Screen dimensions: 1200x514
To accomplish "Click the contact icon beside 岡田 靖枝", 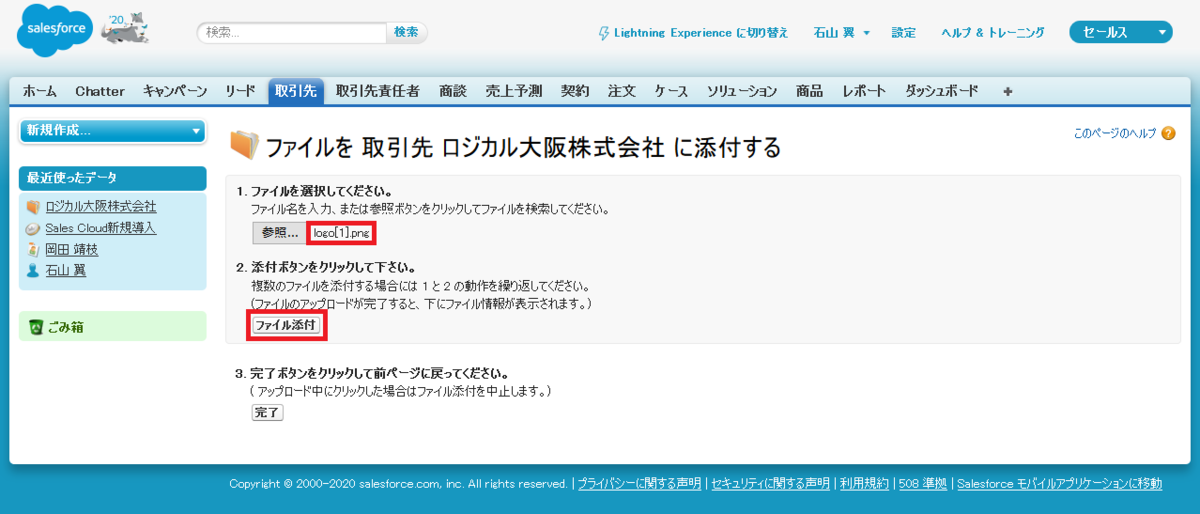I will [33, 249].
